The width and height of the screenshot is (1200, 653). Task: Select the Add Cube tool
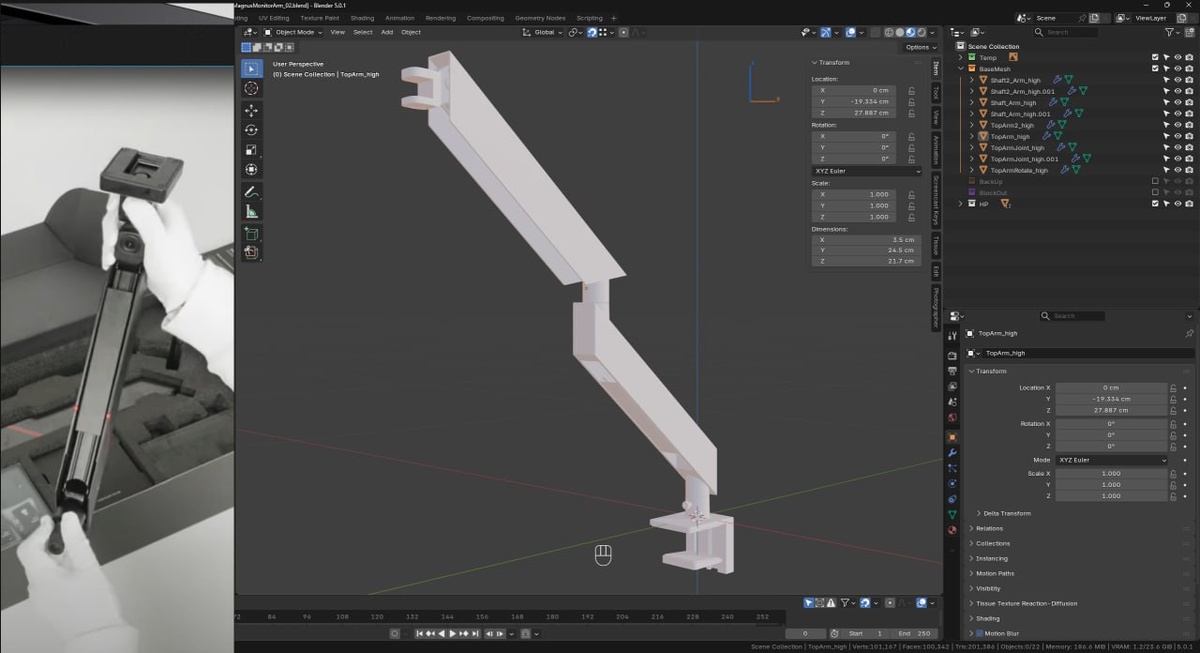pos(251,233)
